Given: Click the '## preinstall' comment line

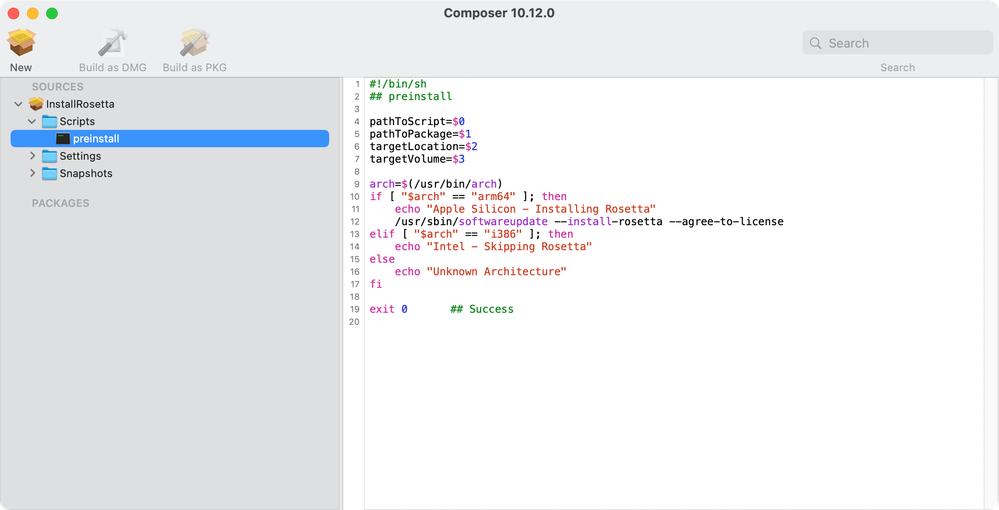Looking at the screenshot, I should pyautogui.click(x=411, y=96).
